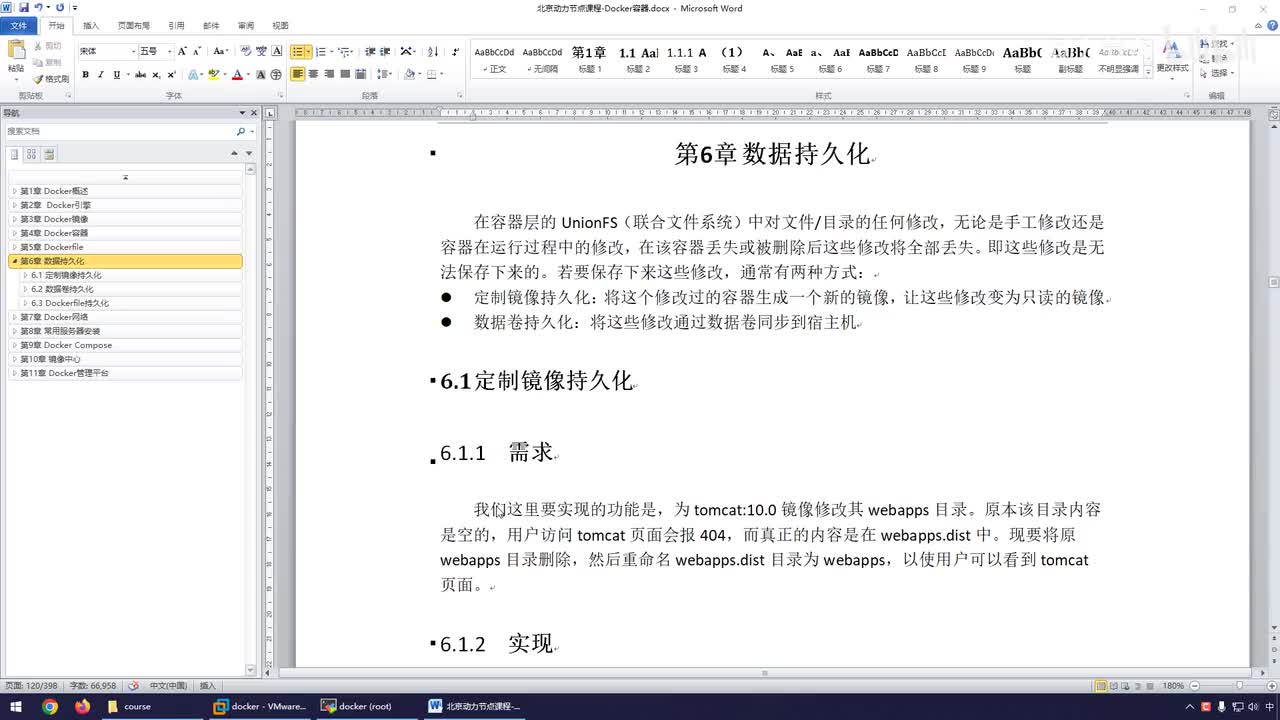Image resolution: width=1280 pixels, height=720 pixels.
Task: Click the Redo icon in quick access toolbar
Action: [60, 8]
